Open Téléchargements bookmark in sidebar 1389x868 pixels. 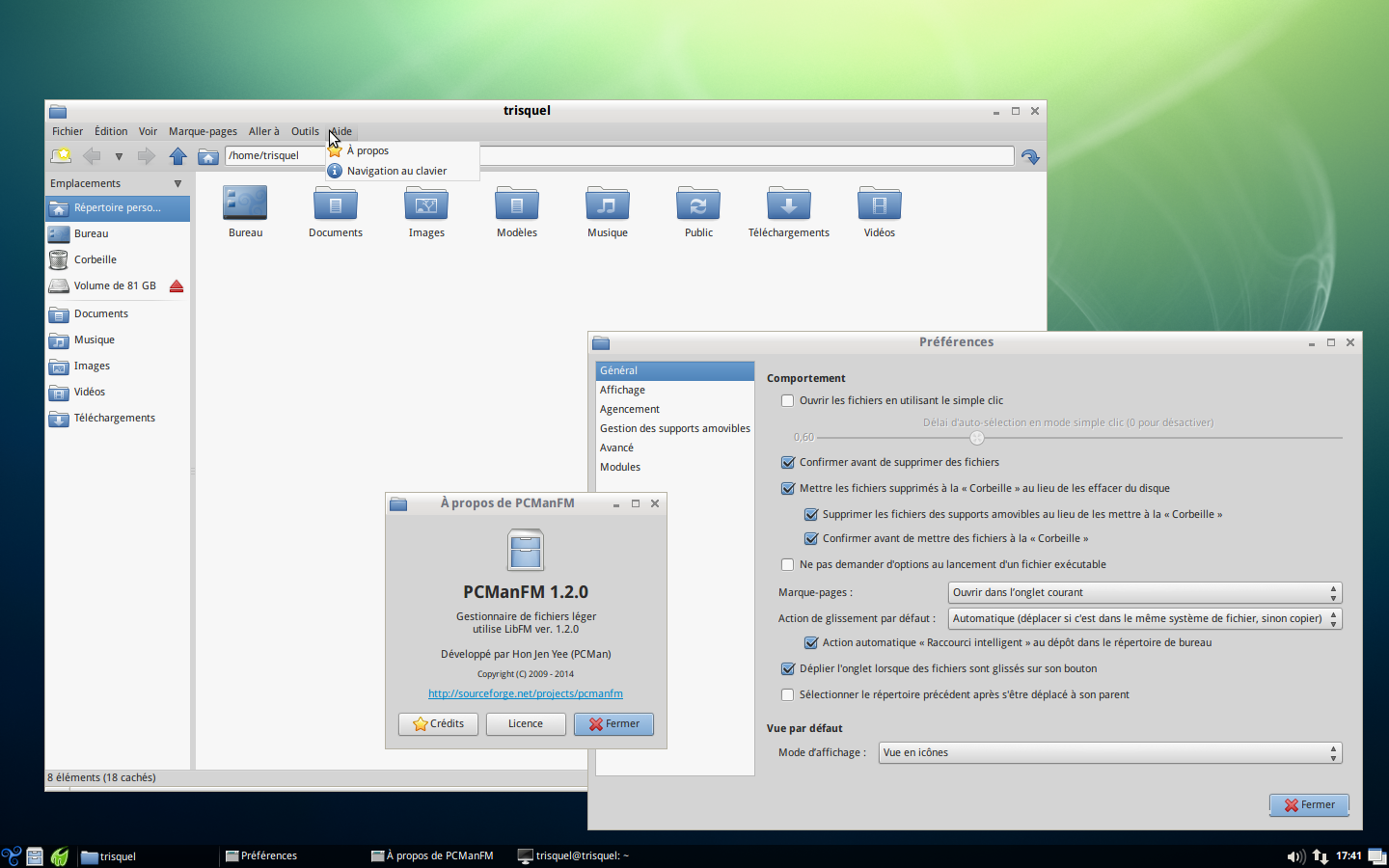118,418
